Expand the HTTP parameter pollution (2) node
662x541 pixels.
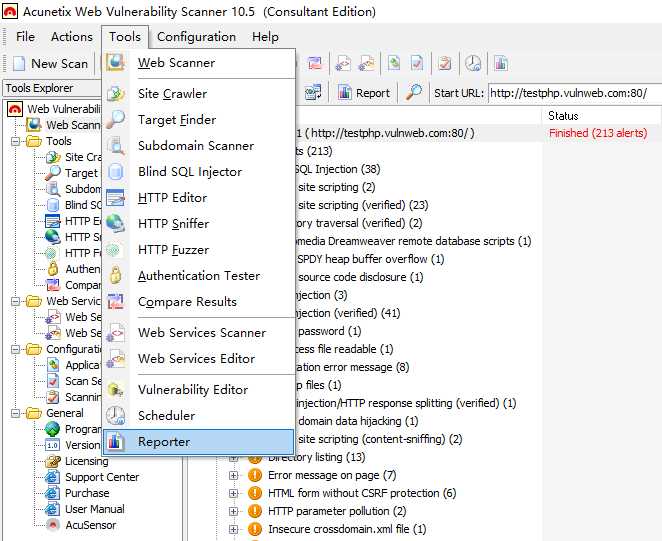point(233,511)
